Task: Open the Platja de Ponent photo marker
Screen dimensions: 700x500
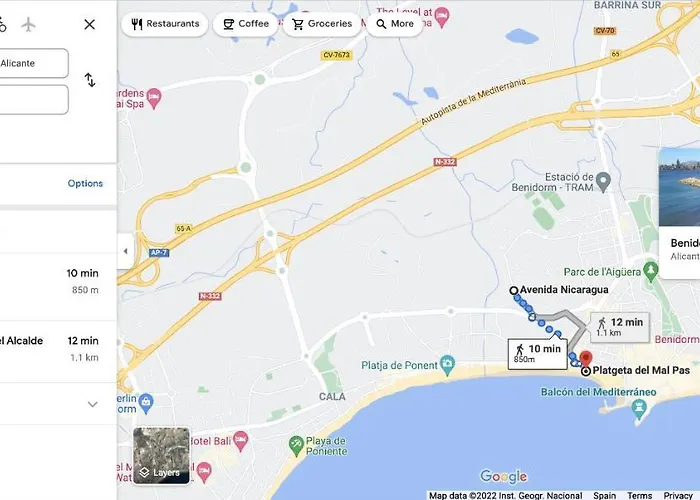Action: coord(447,365)
